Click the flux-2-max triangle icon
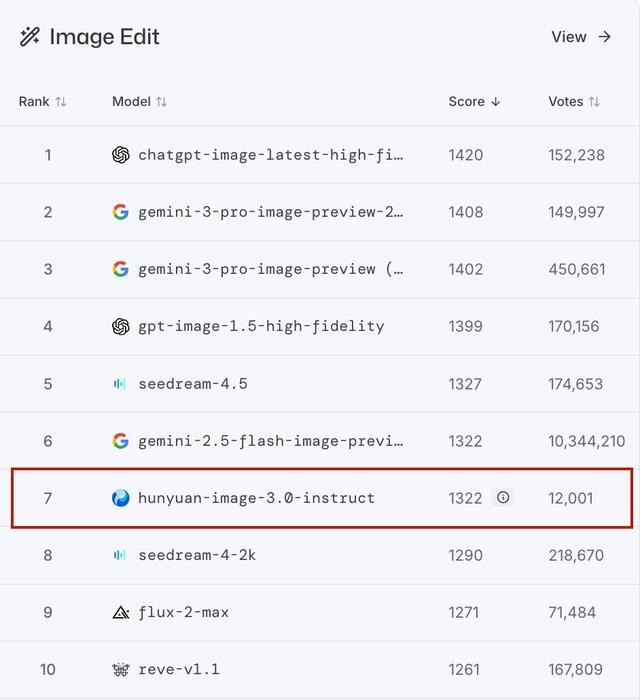 pyautogui.click(x=121, y=612)
